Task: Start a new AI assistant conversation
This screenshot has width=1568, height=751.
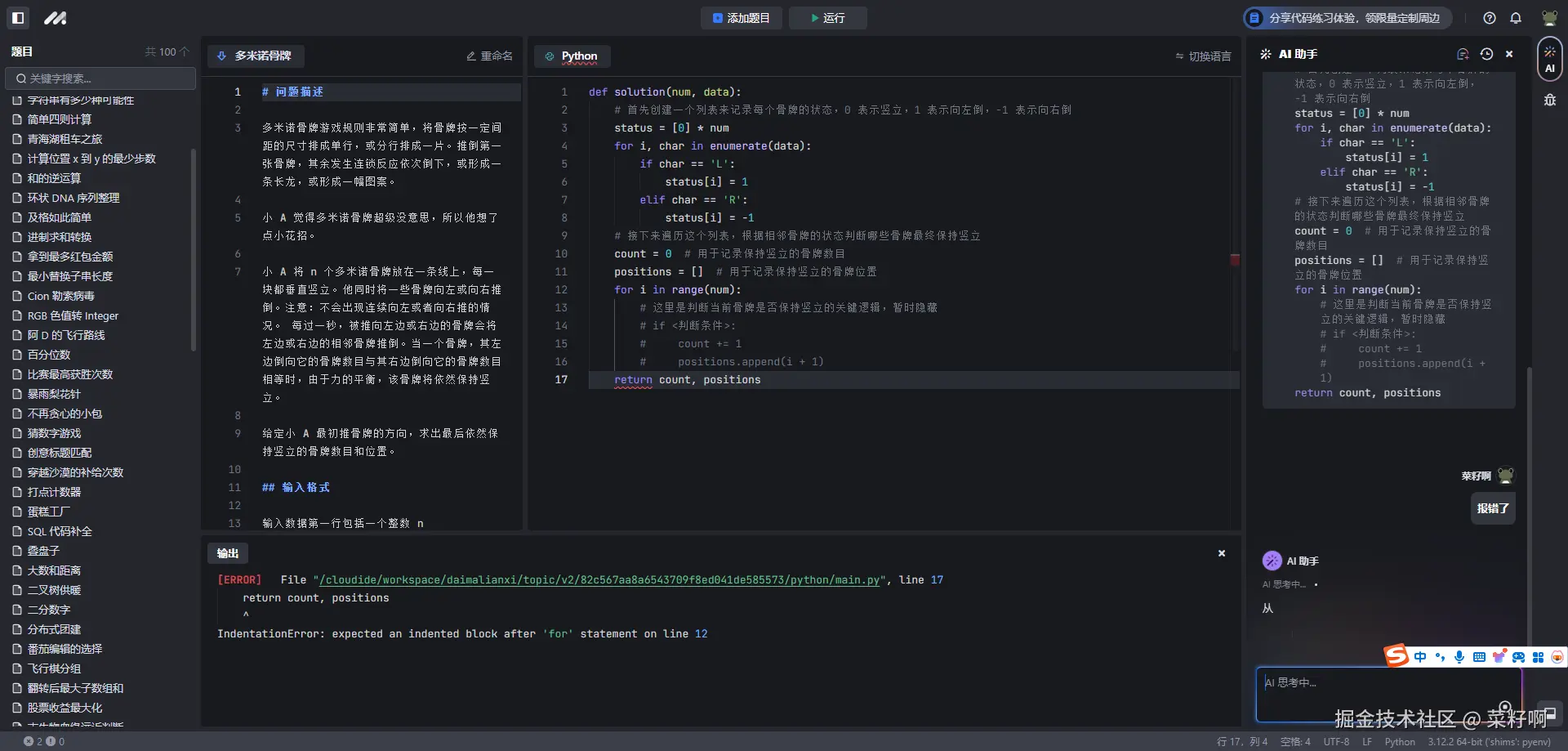Action: 1463,54
